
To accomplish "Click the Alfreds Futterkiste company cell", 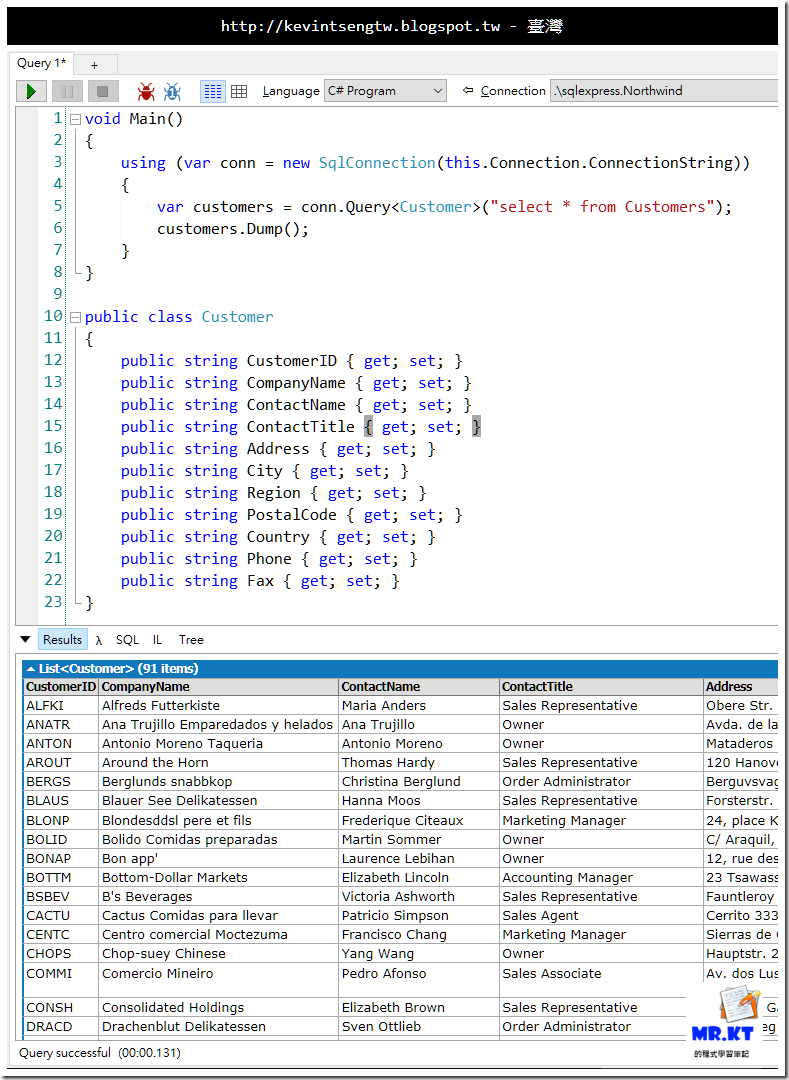I will [x=219, y=705].
